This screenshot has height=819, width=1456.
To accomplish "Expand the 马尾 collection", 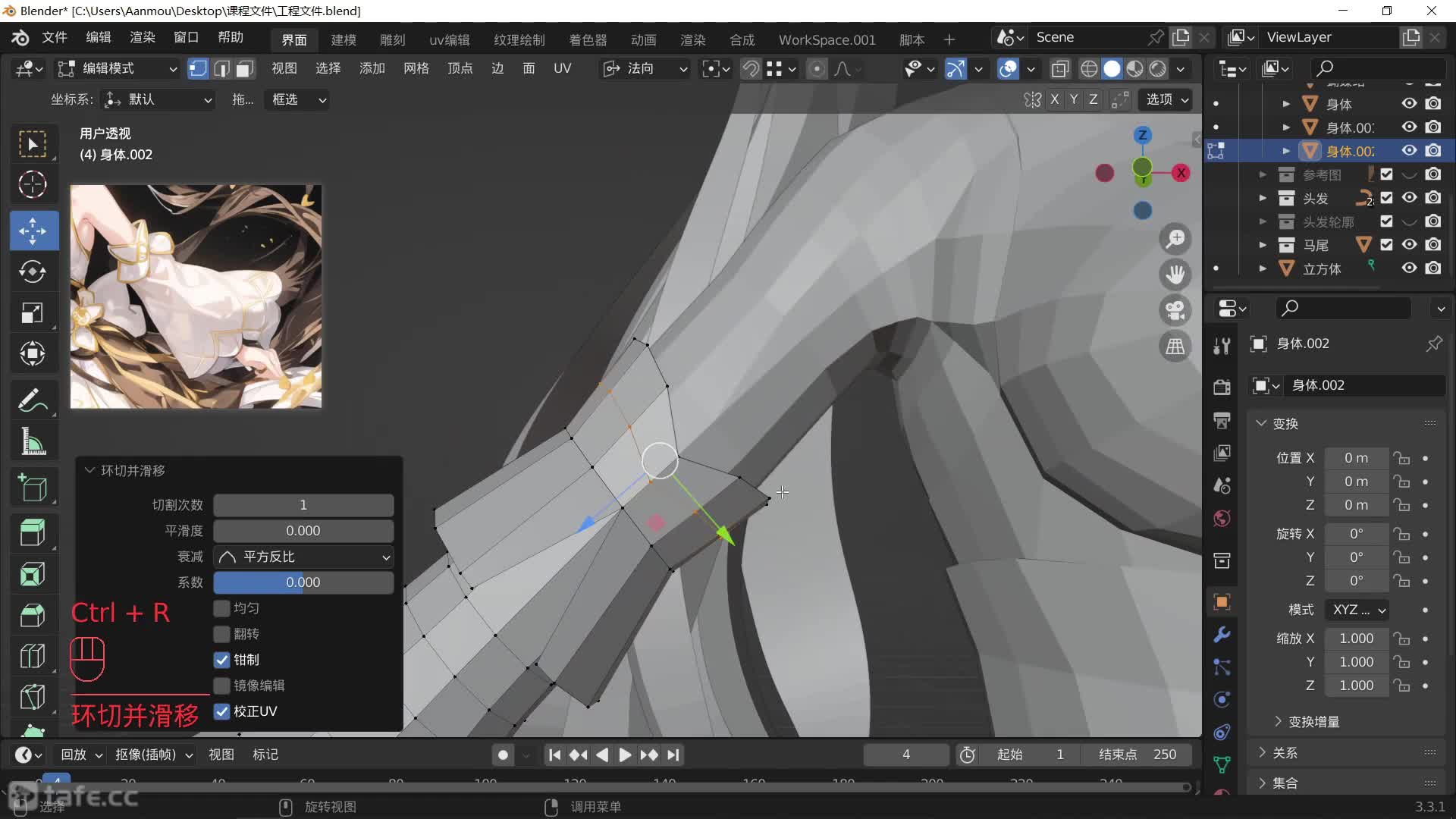I will point(1263,245).
